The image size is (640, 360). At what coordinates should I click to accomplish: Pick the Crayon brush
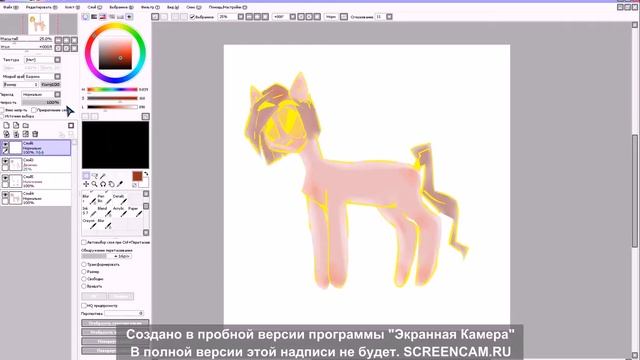[x=89, y=223]
